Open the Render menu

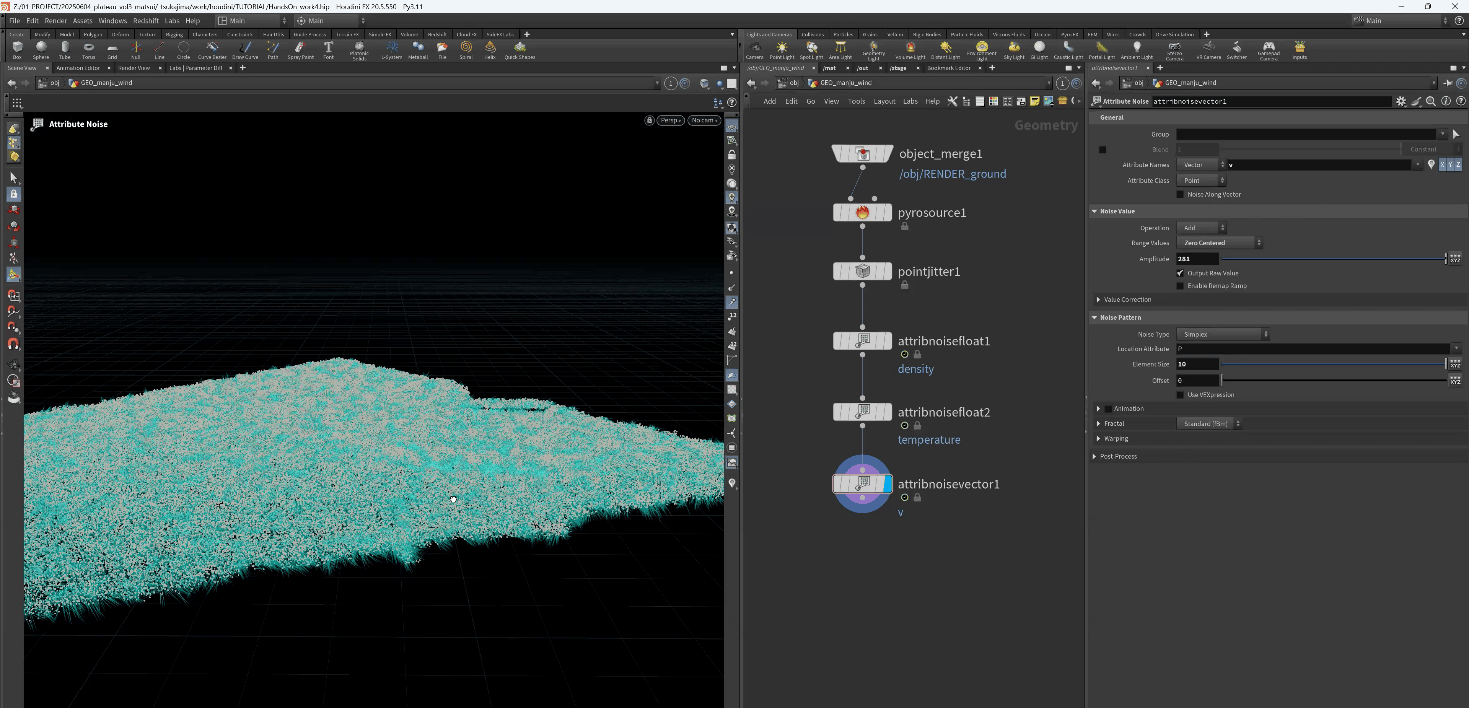click(x=56, y=20)
